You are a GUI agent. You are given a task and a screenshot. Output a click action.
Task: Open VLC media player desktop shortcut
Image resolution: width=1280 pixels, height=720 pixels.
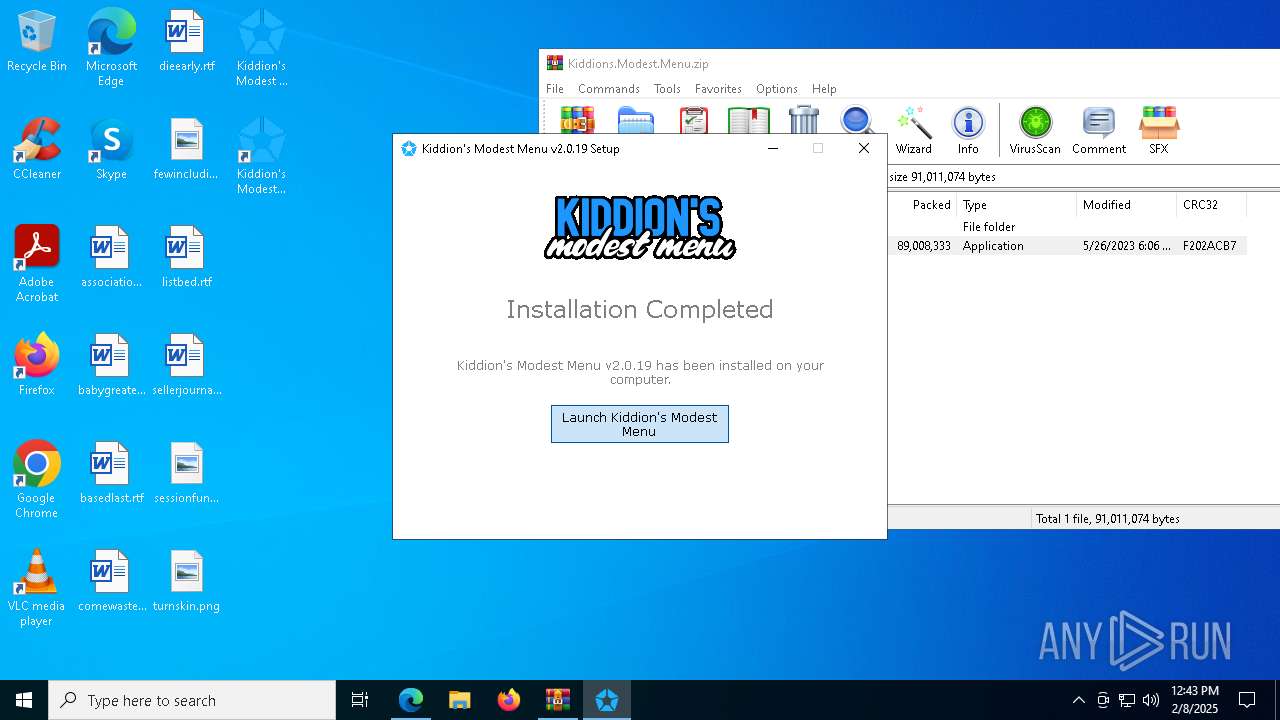coord(37,588)
